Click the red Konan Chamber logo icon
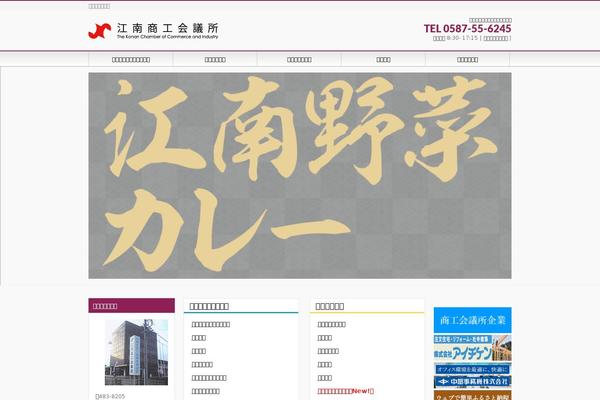The width and height of the screenshot is (600, 400). click(x=99, y=31)
